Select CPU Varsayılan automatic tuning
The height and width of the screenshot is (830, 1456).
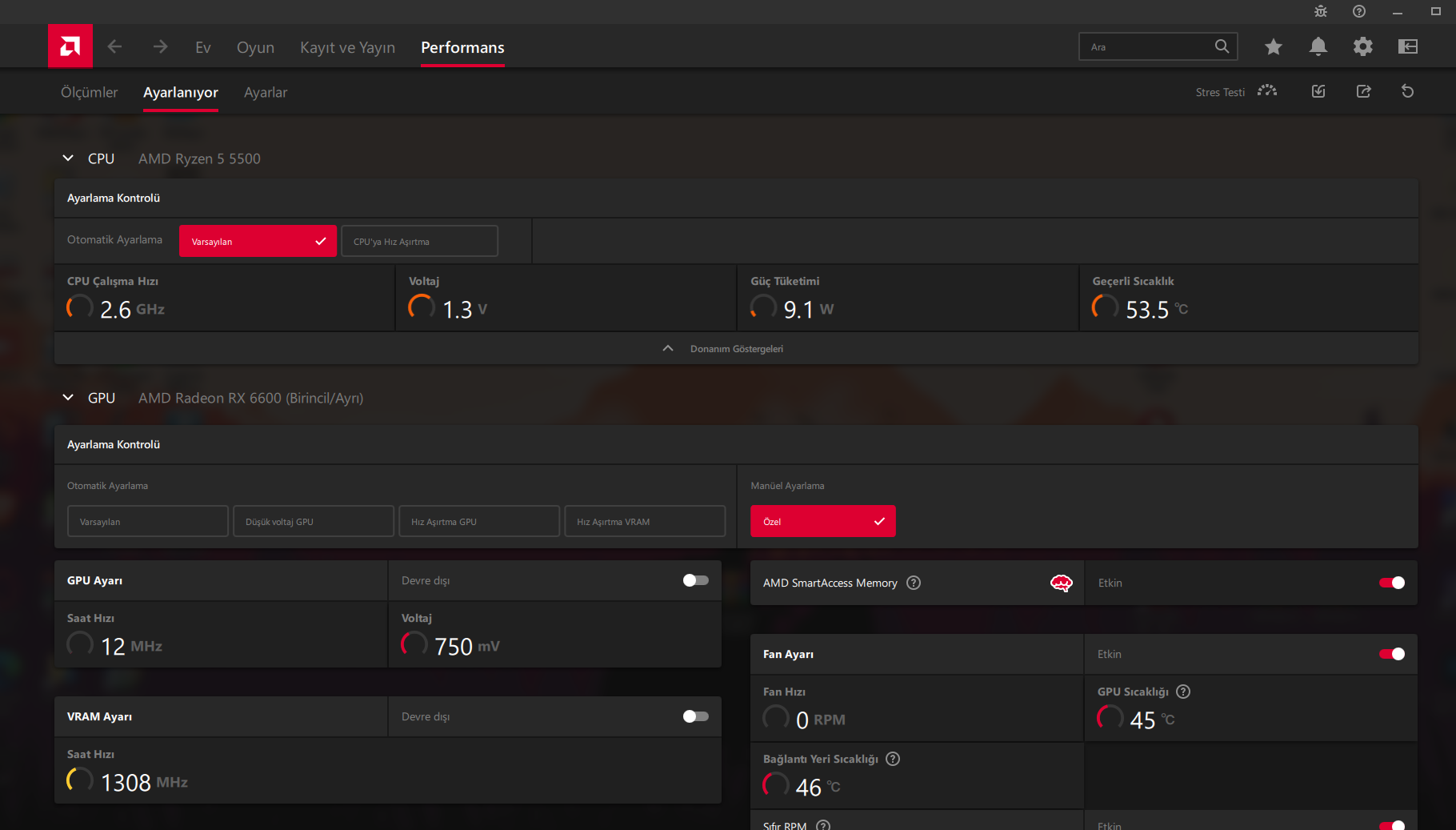tap(258, 242)
